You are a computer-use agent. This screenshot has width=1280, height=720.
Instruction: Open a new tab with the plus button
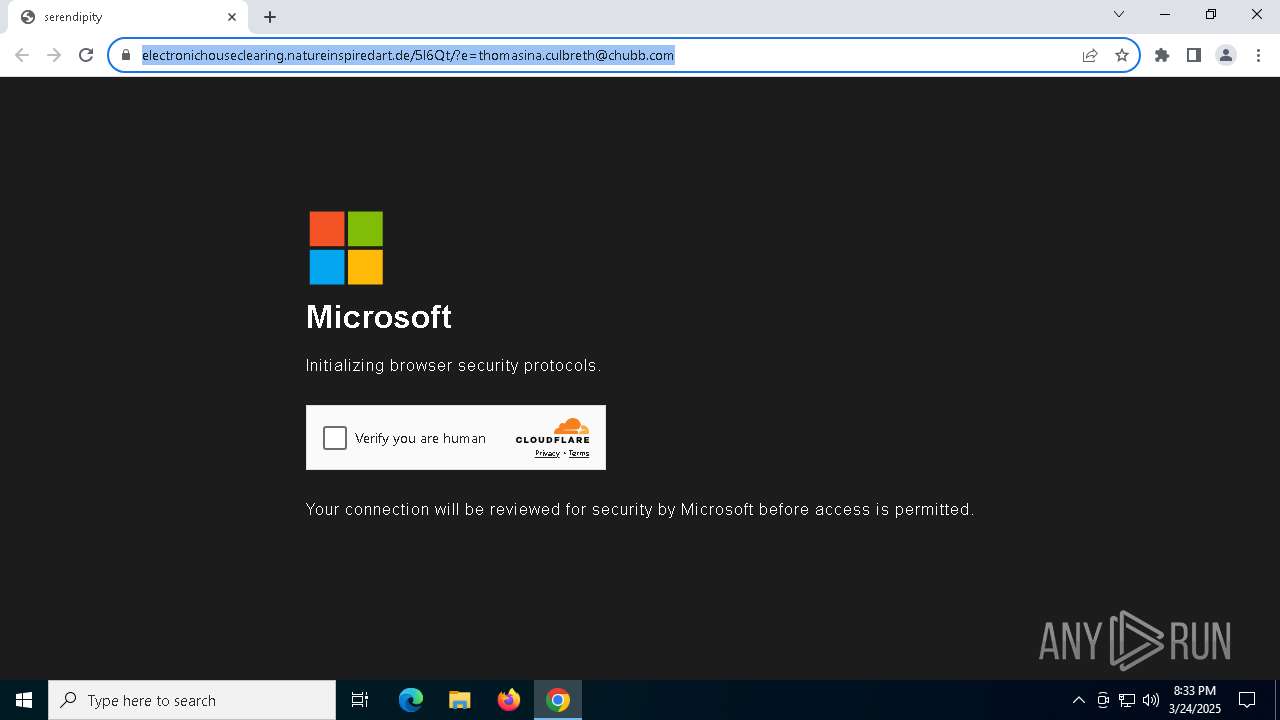[270, 17]
